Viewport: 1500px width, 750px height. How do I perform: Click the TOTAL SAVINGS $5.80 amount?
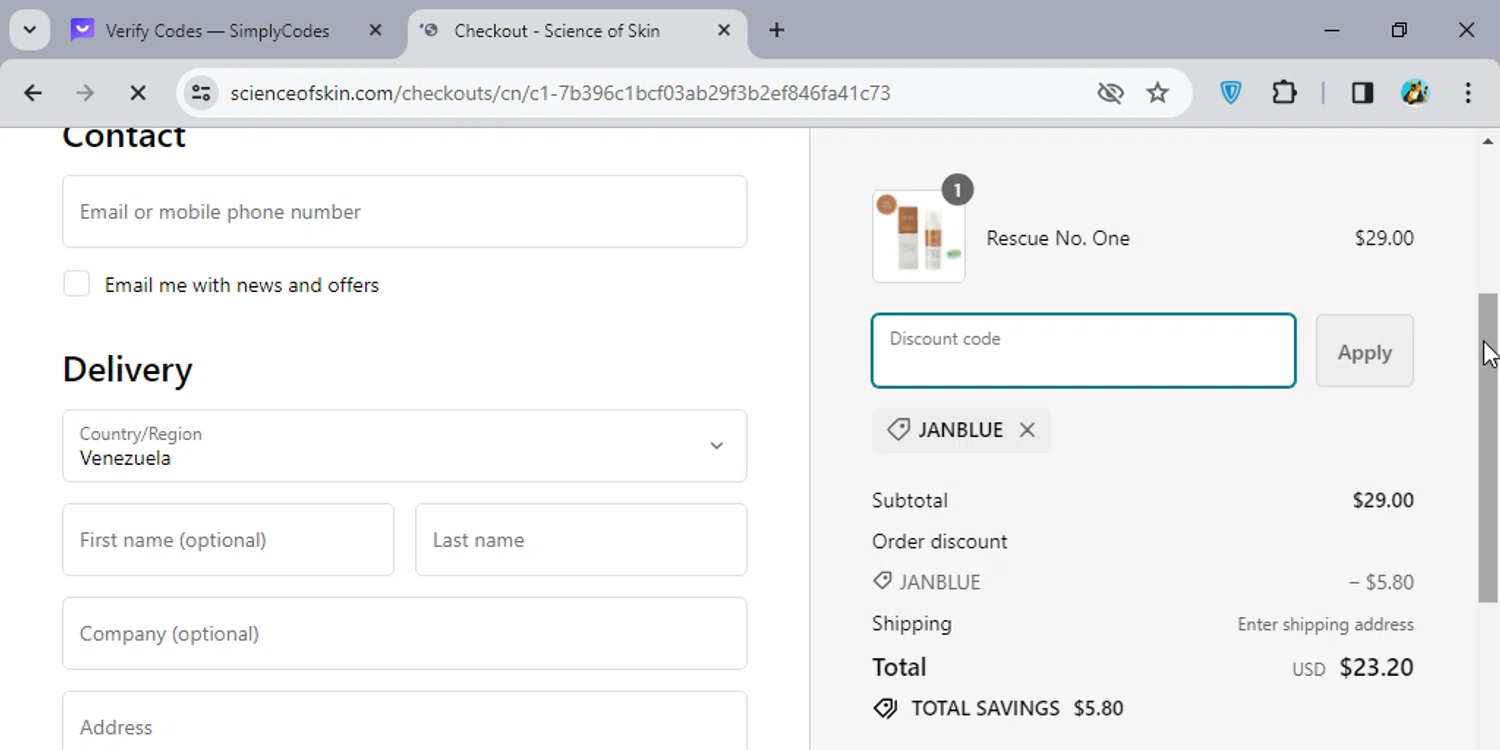click(1098, 708)
